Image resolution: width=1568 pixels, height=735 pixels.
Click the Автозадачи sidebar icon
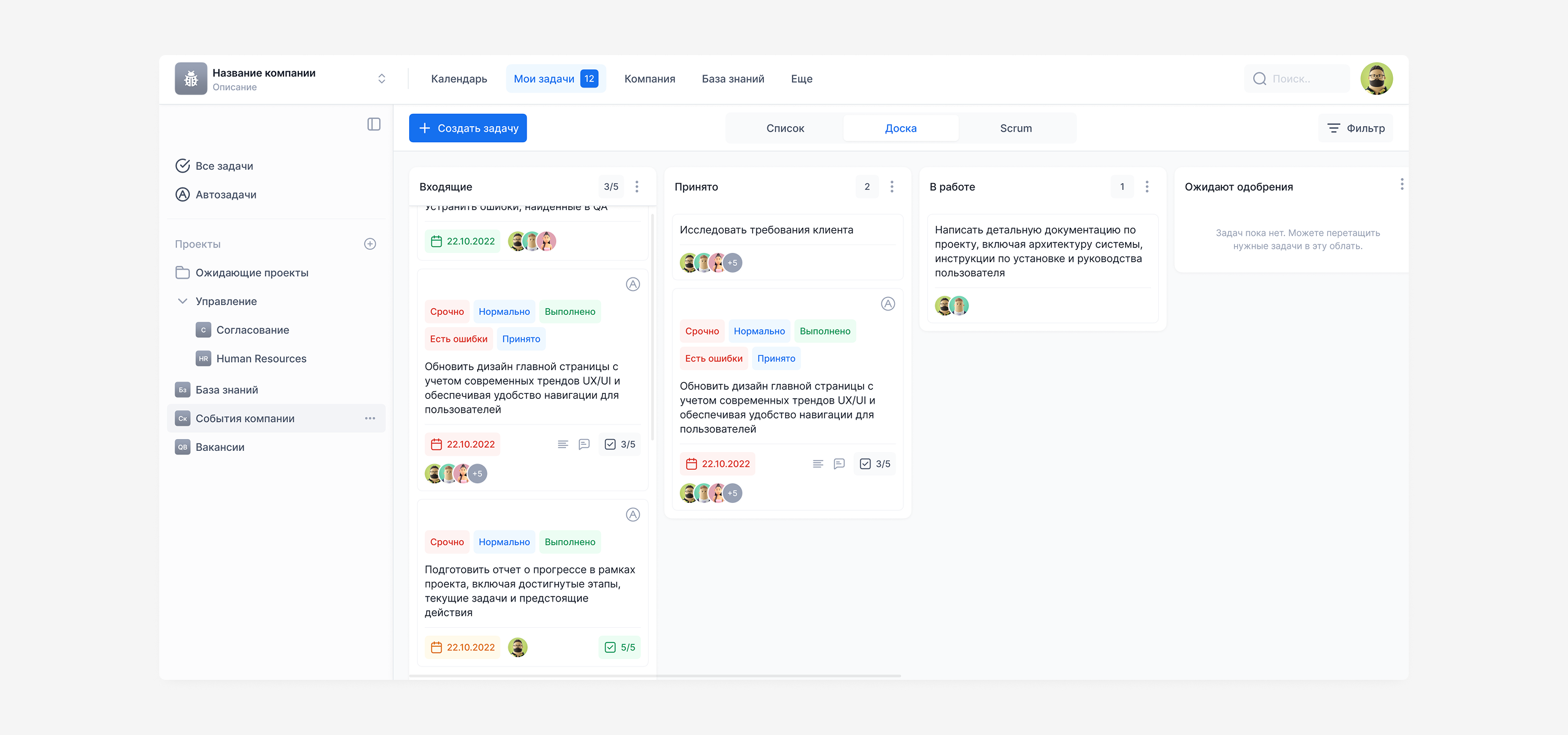pos(183,195)
